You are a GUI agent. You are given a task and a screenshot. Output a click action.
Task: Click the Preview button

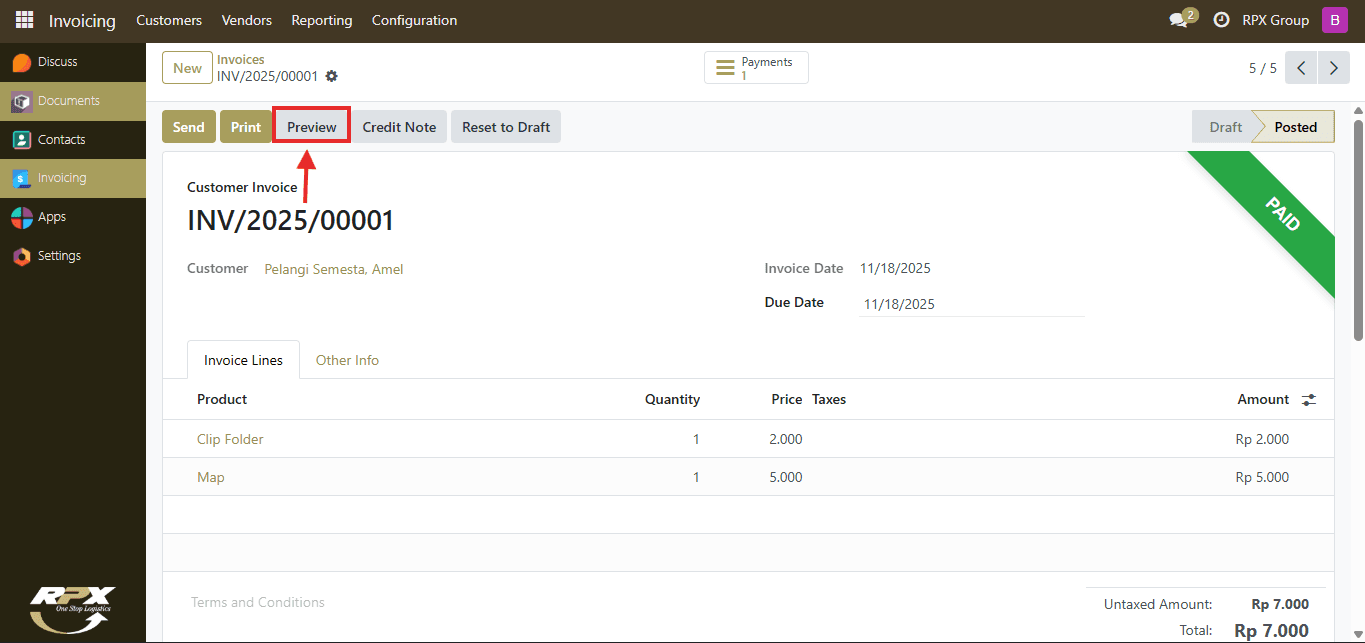click(x=312, y=127)
